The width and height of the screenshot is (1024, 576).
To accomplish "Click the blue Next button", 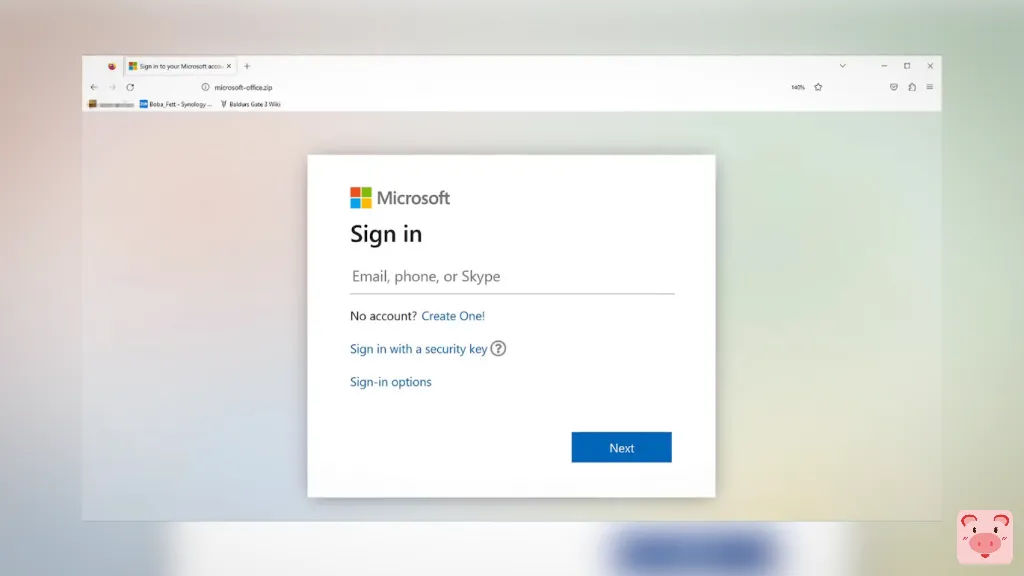I will click(621, 447).
